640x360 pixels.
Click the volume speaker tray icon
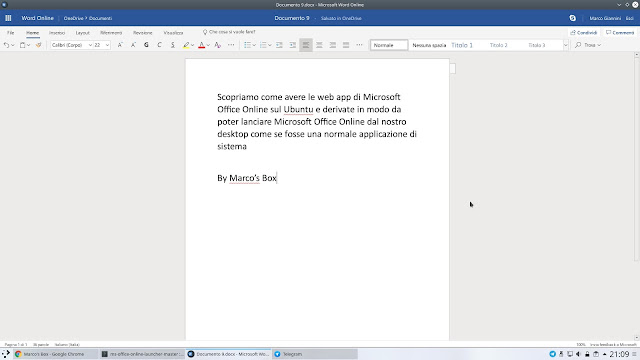[x=578, y=354]
